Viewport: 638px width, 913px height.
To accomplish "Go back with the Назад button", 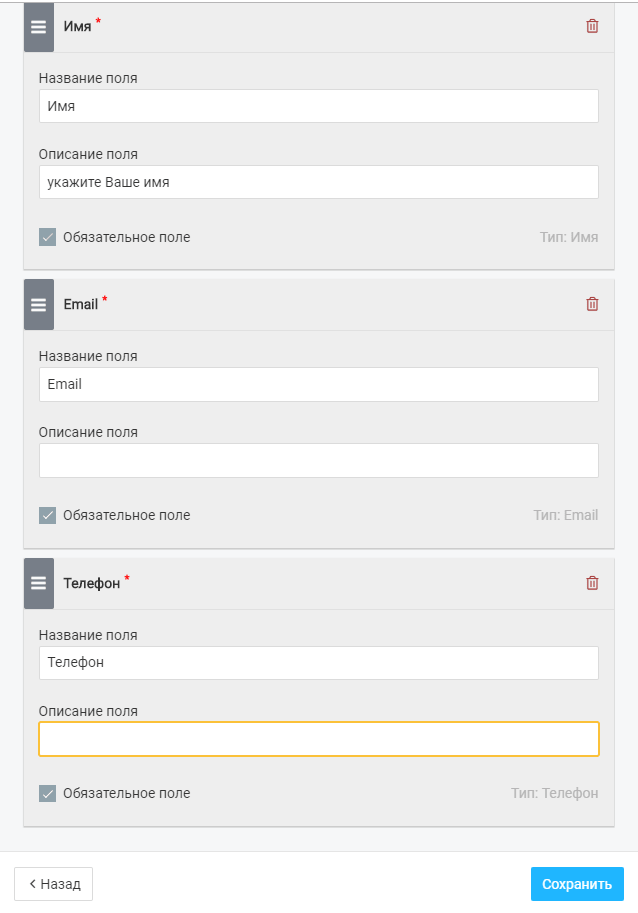I will click(54, 884).
